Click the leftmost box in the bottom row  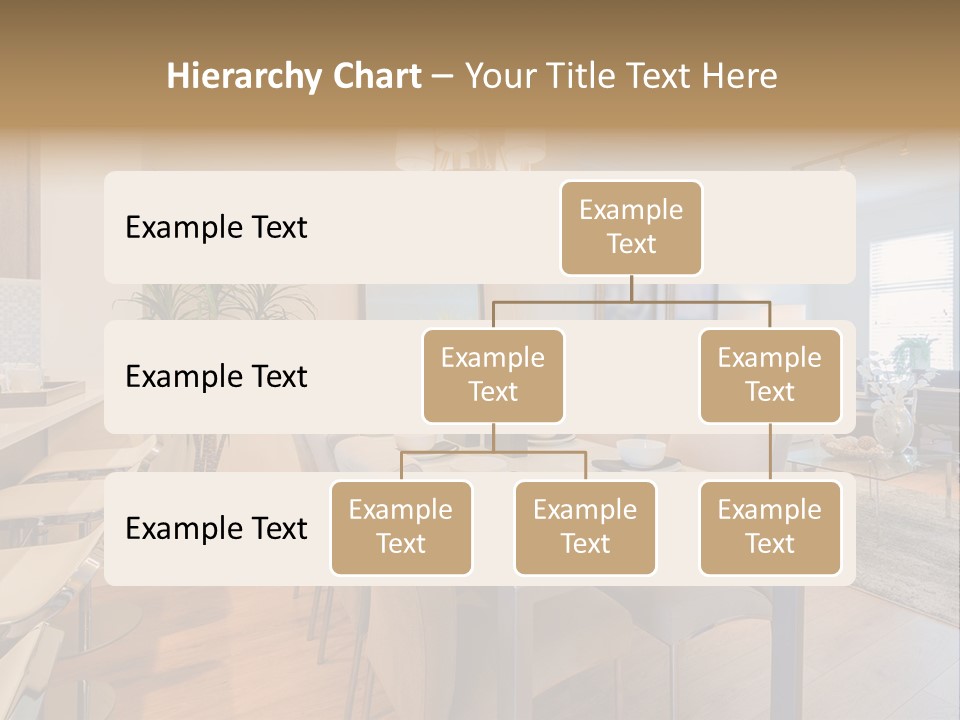[401, 527]
